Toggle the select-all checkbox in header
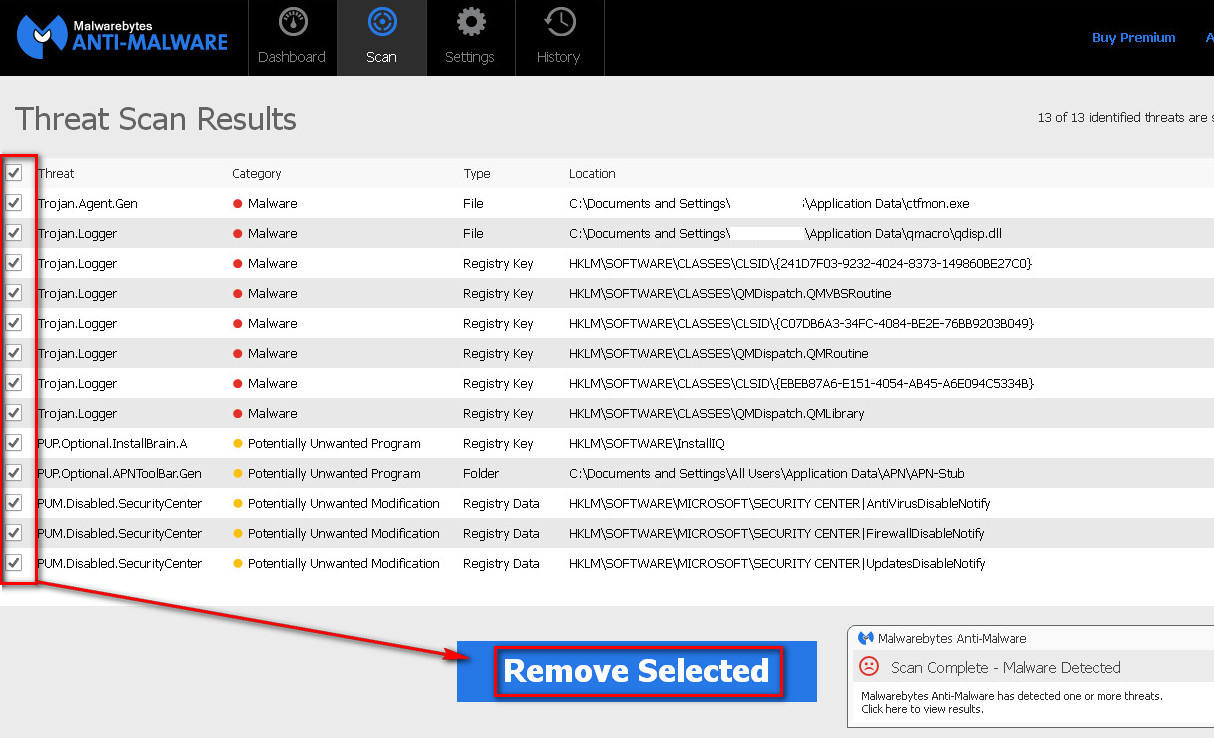The width and height of the screenshot is (1214, 738). 14,173
